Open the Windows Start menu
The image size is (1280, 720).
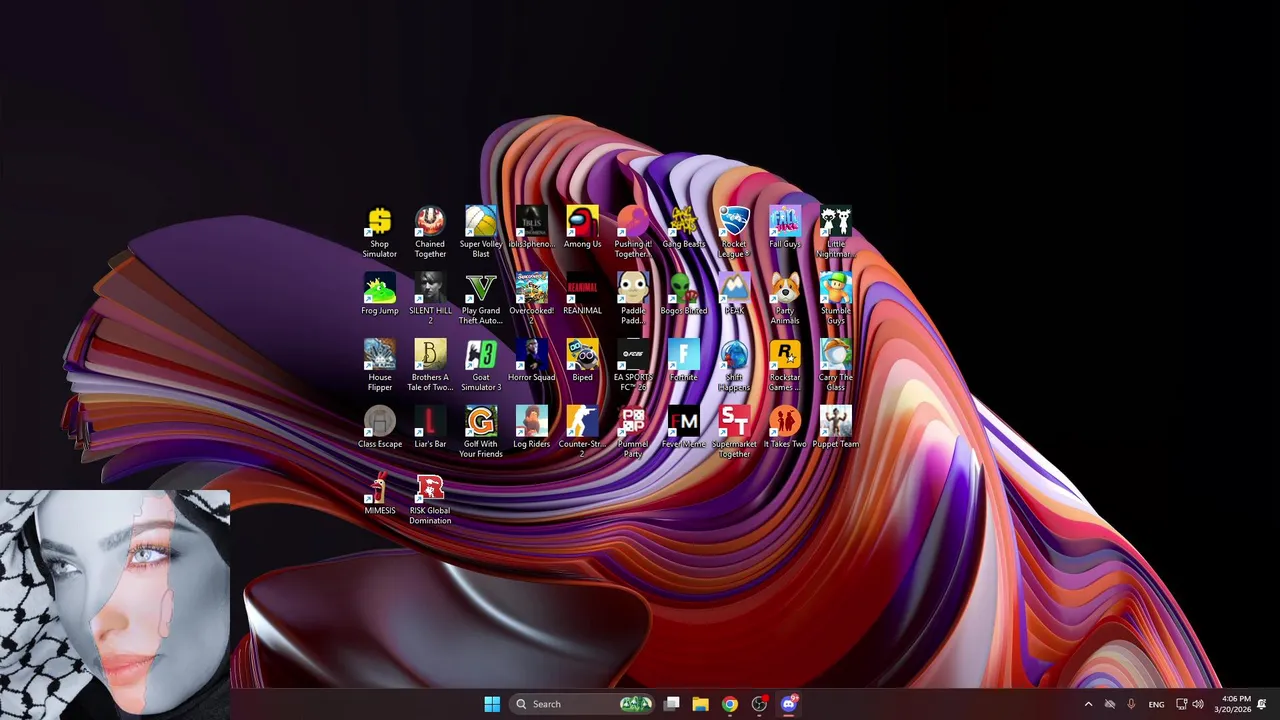click(492, 704)
